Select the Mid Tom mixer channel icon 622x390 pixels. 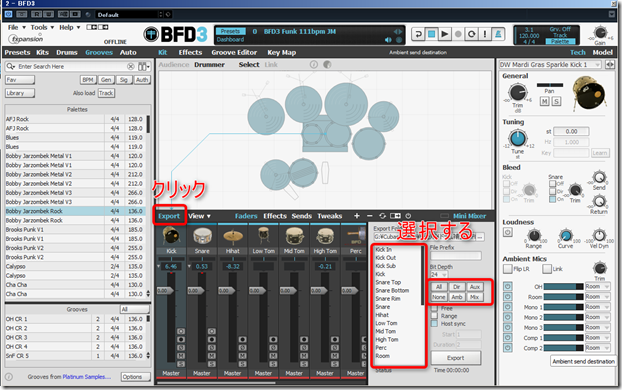pos(294,236)
